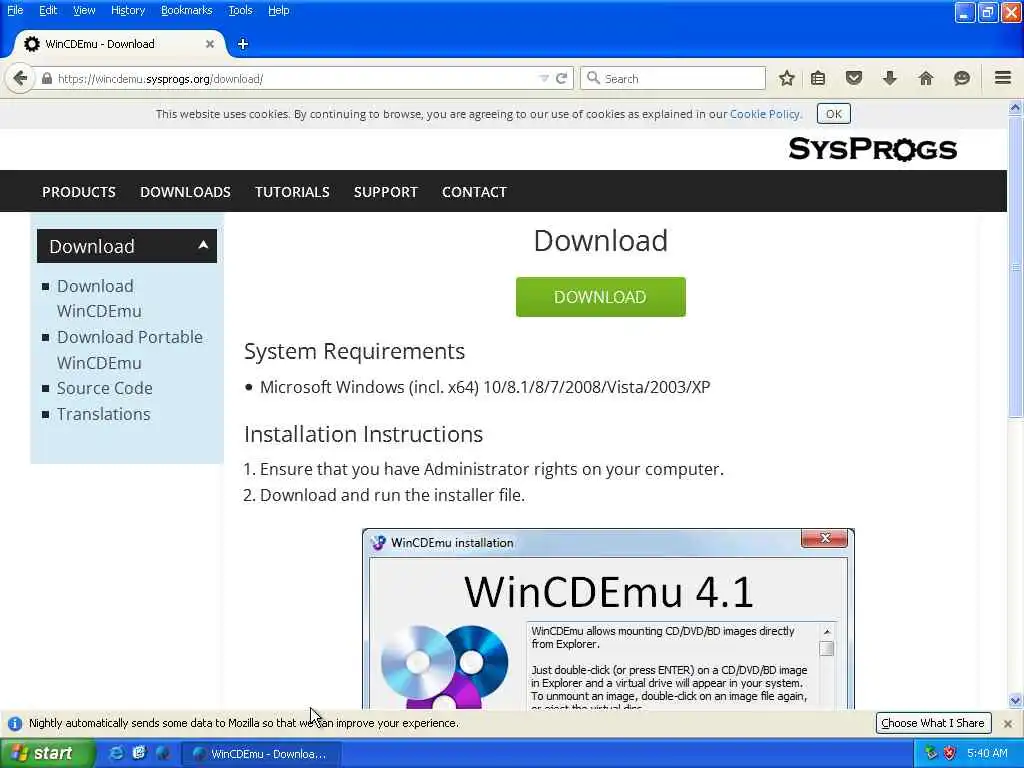This screenshot has height=768, width=1024.
Task: Open Download Portable WinCDEmu sidebar link
Action: click(x=129, y=350)
